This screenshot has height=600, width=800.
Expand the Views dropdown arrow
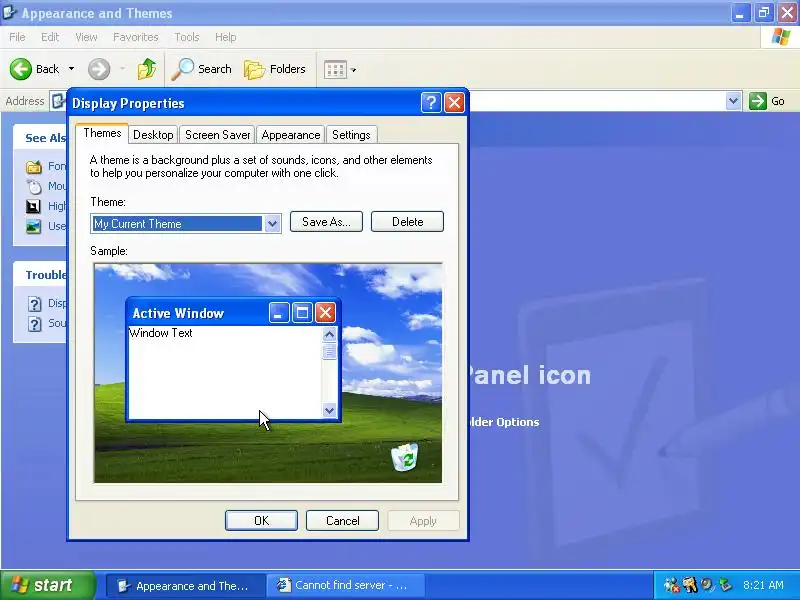(x=354, y=70)
